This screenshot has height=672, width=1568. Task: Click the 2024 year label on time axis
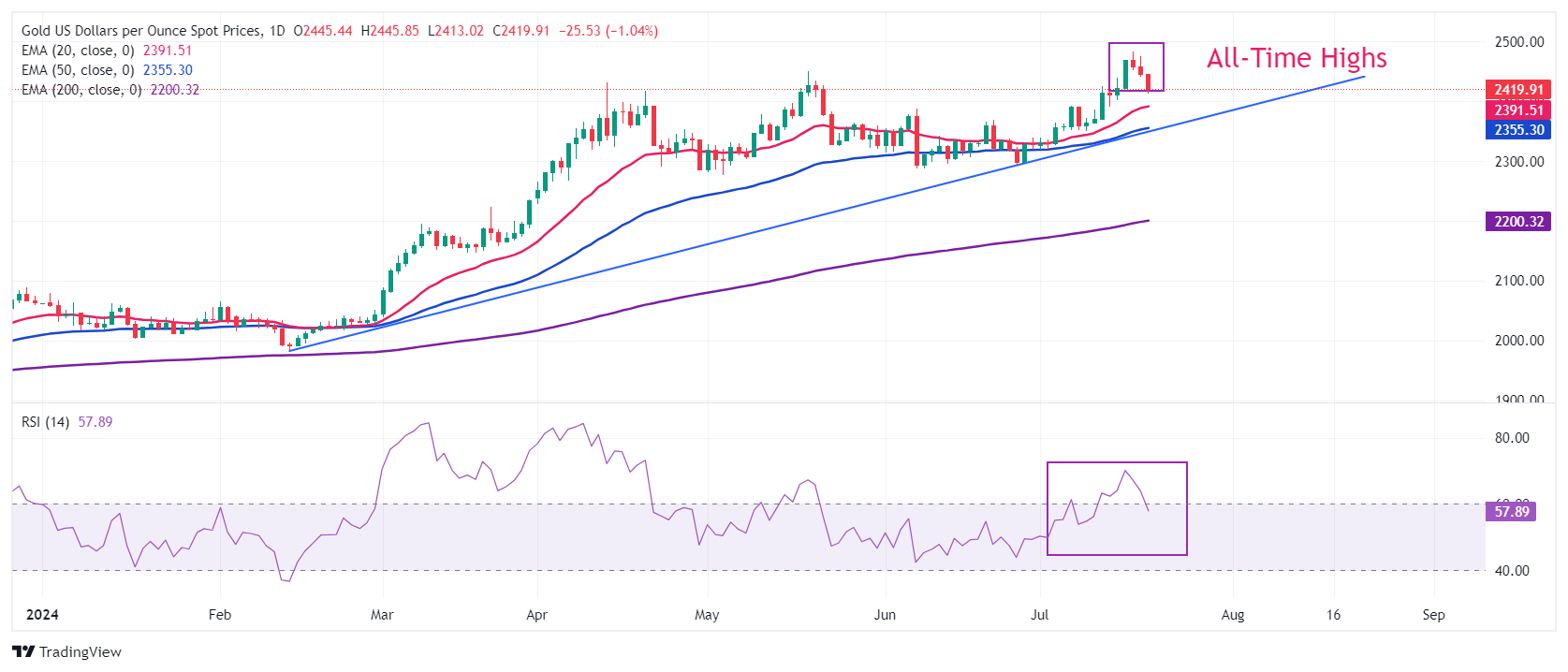[42, 615]
